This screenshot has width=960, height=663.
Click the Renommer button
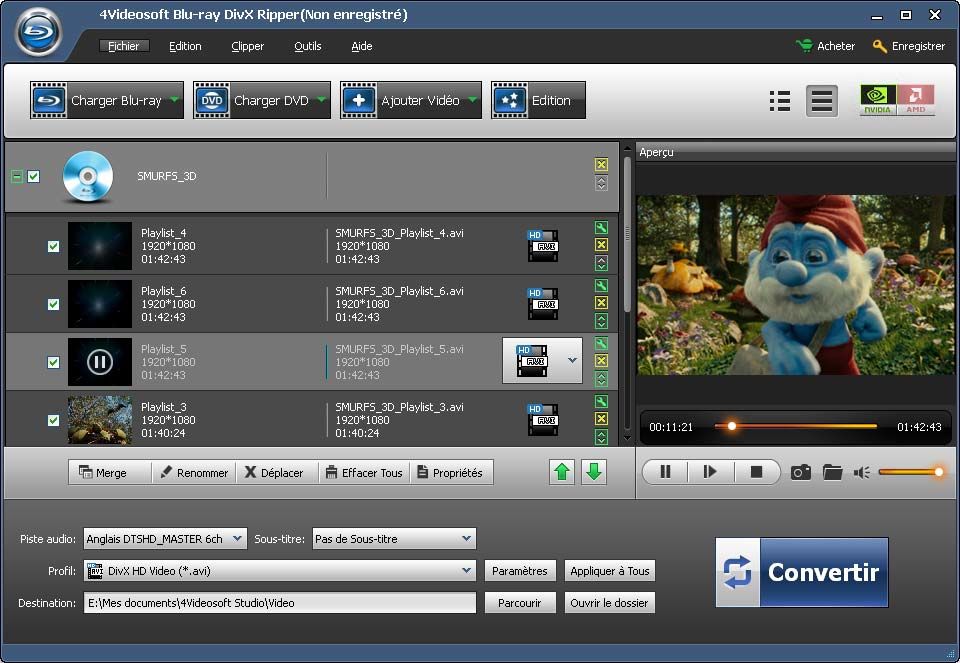coord(193,473)
